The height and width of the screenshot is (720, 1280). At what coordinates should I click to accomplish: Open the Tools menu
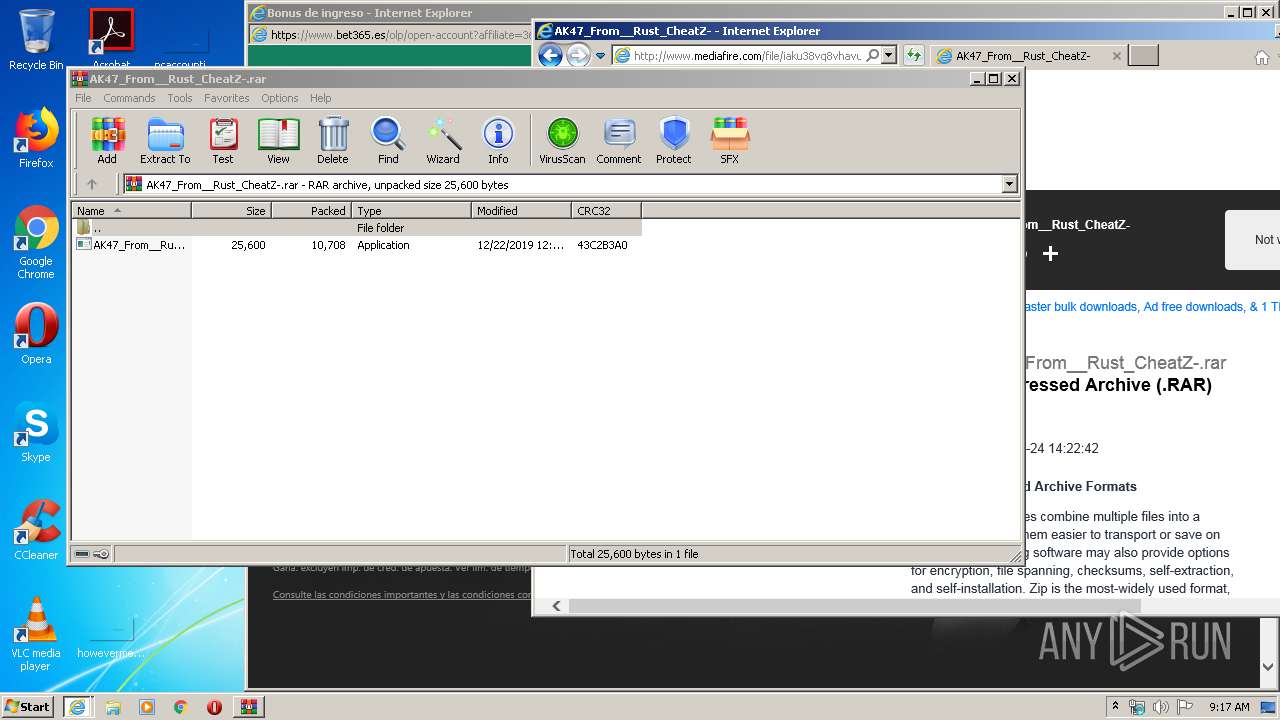point(180,98)
